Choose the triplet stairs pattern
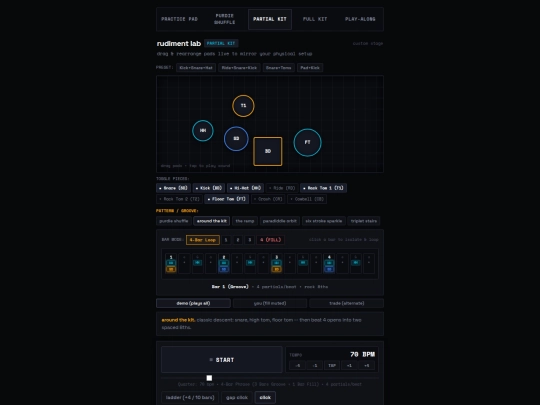540x405 pixels. click(364, 221)
